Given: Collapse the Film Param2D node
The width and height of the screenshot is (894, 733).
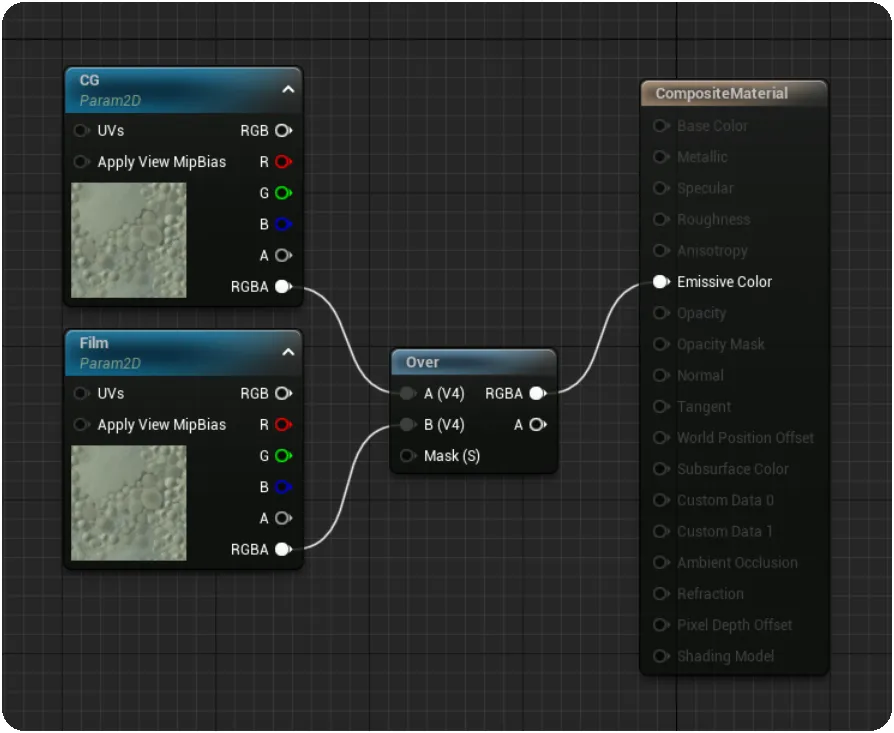Looking at the screenshot, I should pos(288,352).
